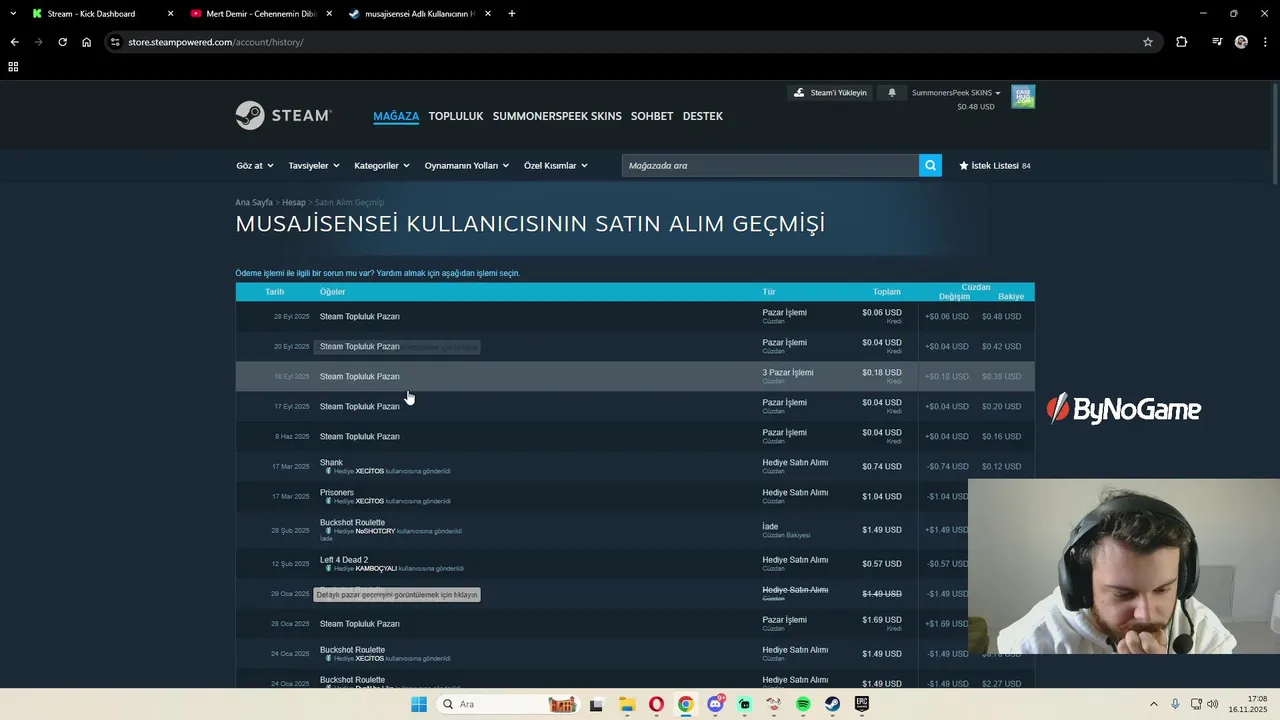This screenshot has height=720, width=1280.
Task: Open the MAĞAZA menu
Action: [x=396, y=116]
